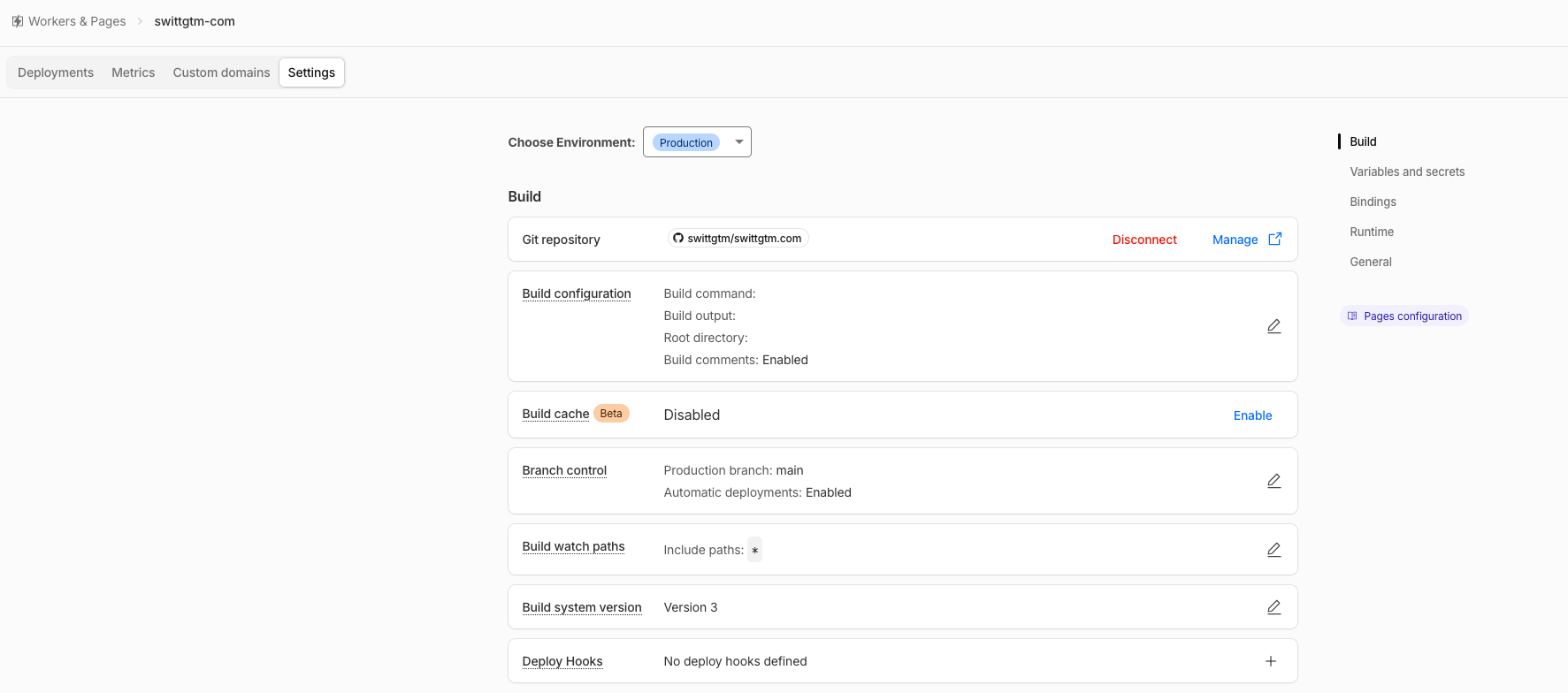Click the Deploy Hooks label

click(562, 661)
